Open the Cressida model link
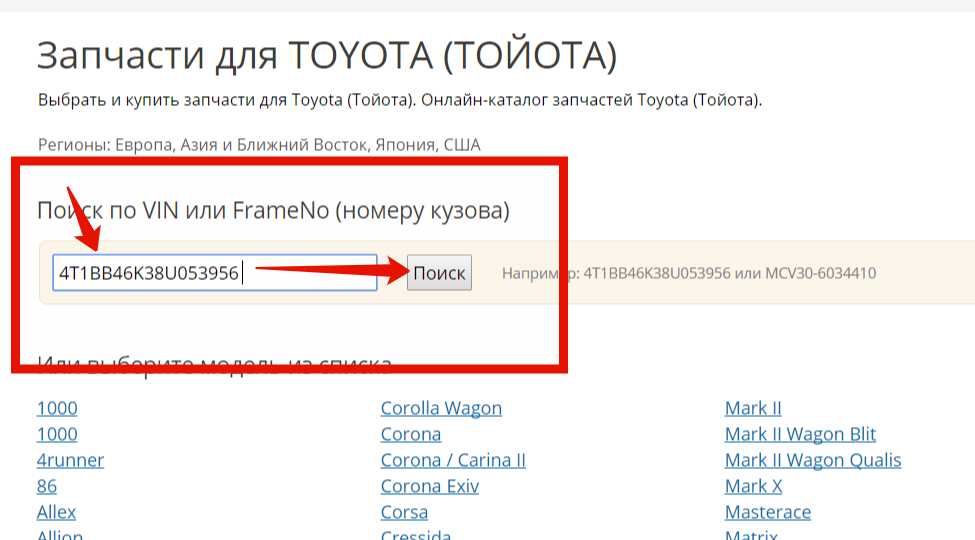Screen dimensions: 975x540 [415, 535]
